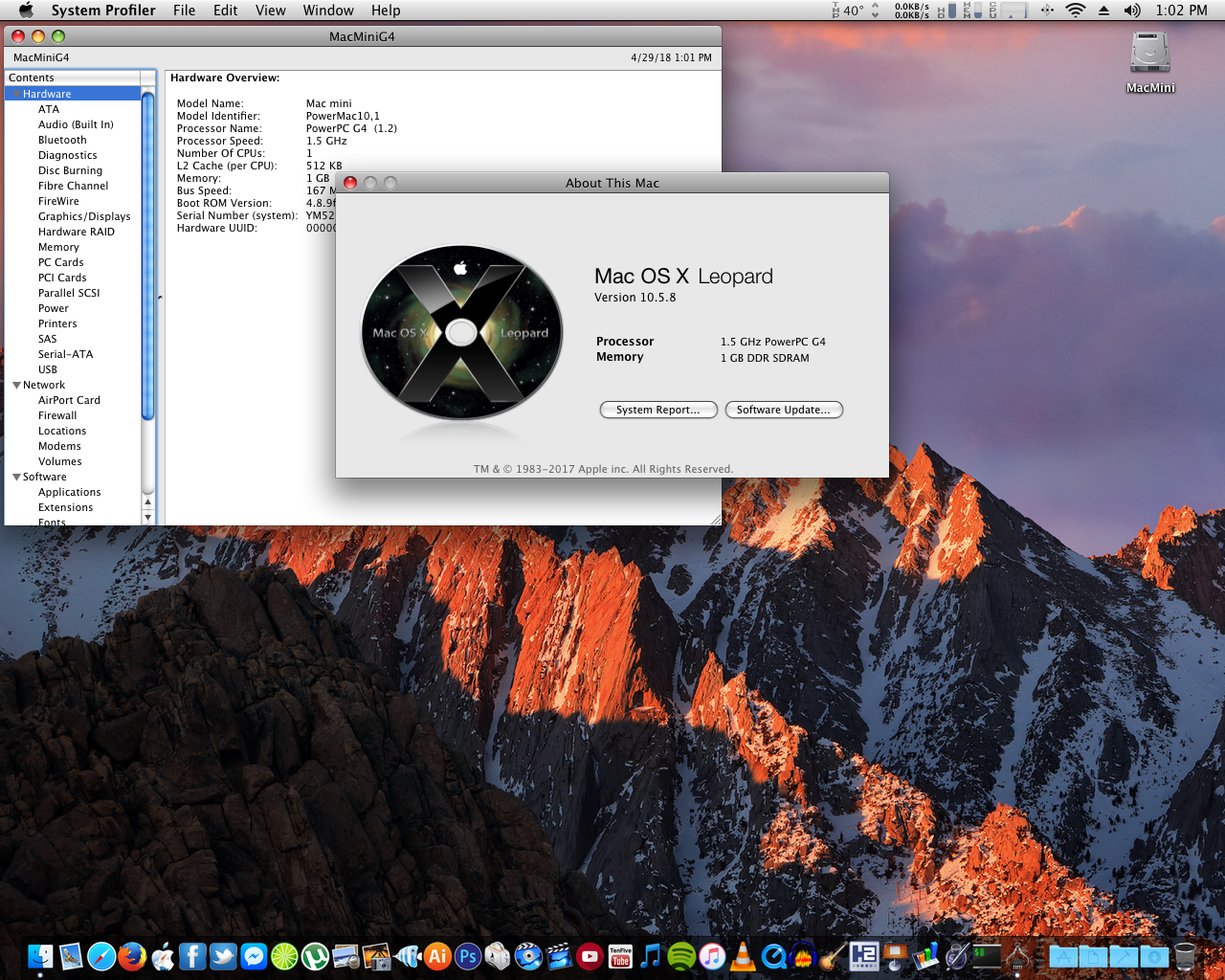
Task: Click the sidebar scroll down arrow
Action: (147, 517)
